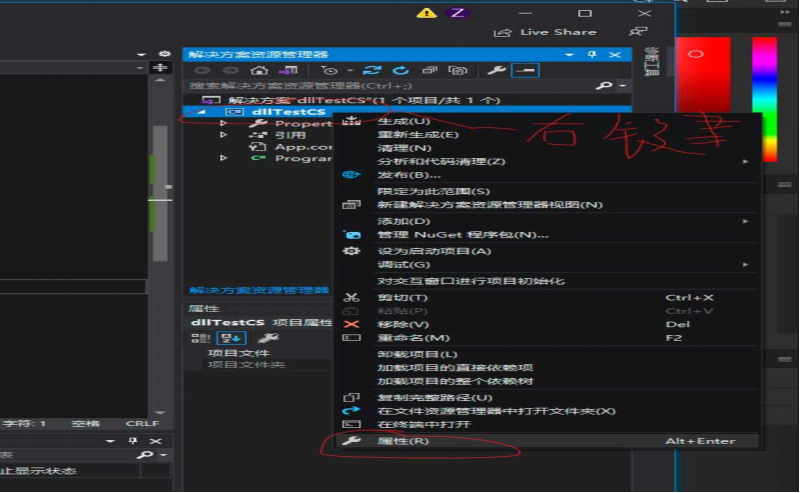The width and height of the screenshot is (800, 493).
Task: Choose 在文件资源管理器中打开文件夹(X)
Action: click(548, 411)
